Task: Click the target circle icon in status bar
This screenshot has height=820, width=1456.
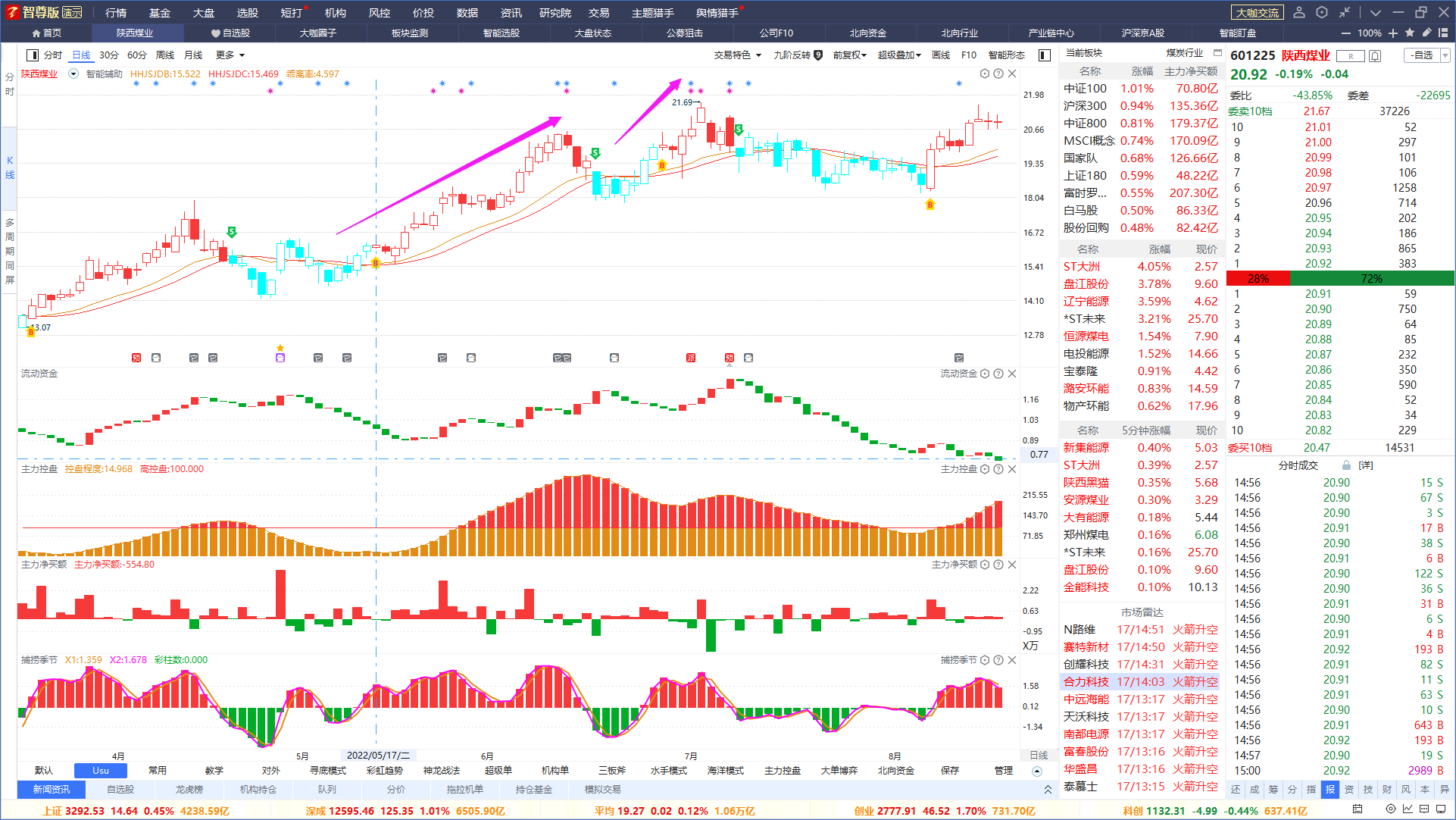Action: coord(1391,809)
